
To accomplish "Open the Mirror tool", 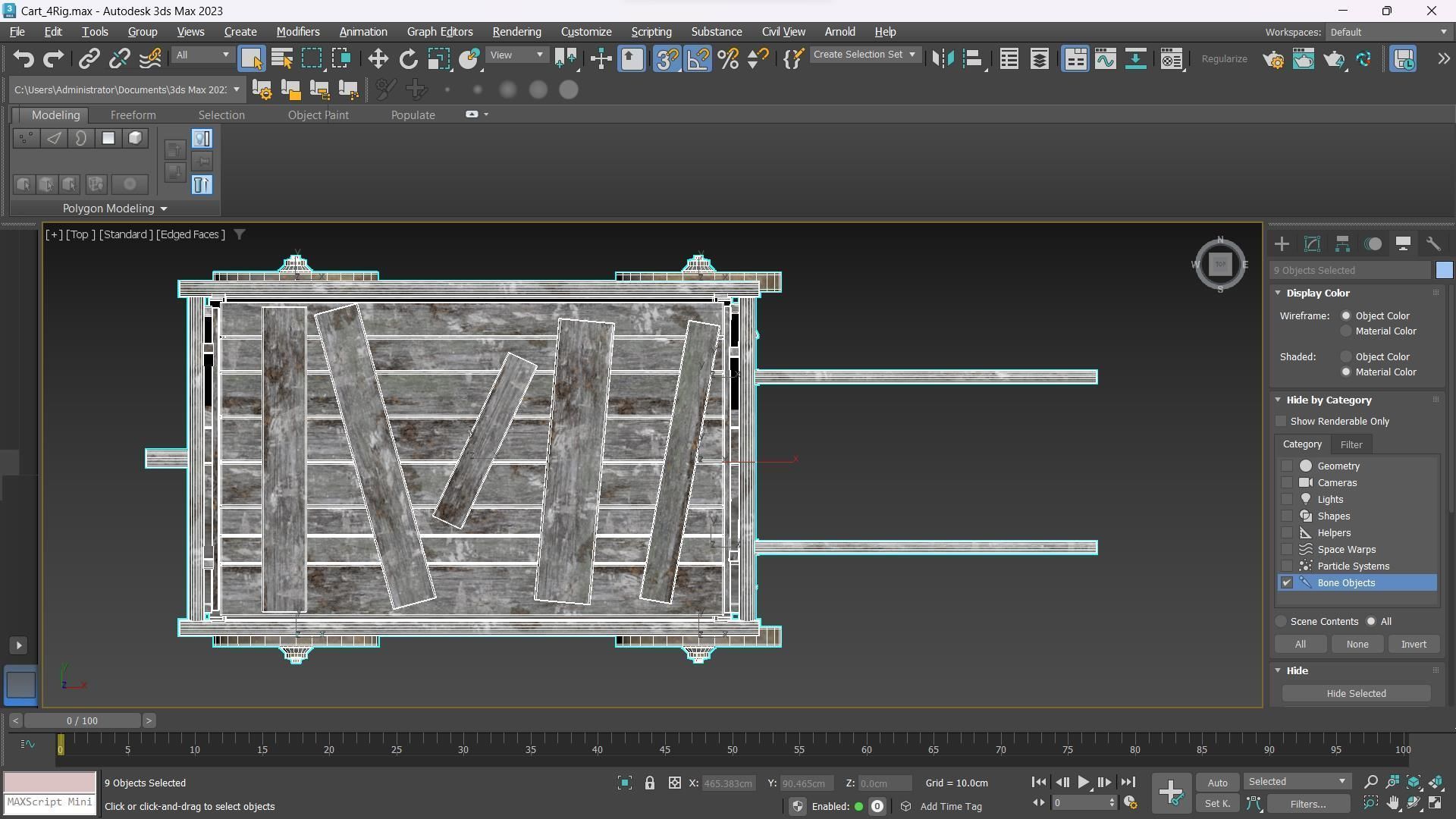I will tap(942, 59).
